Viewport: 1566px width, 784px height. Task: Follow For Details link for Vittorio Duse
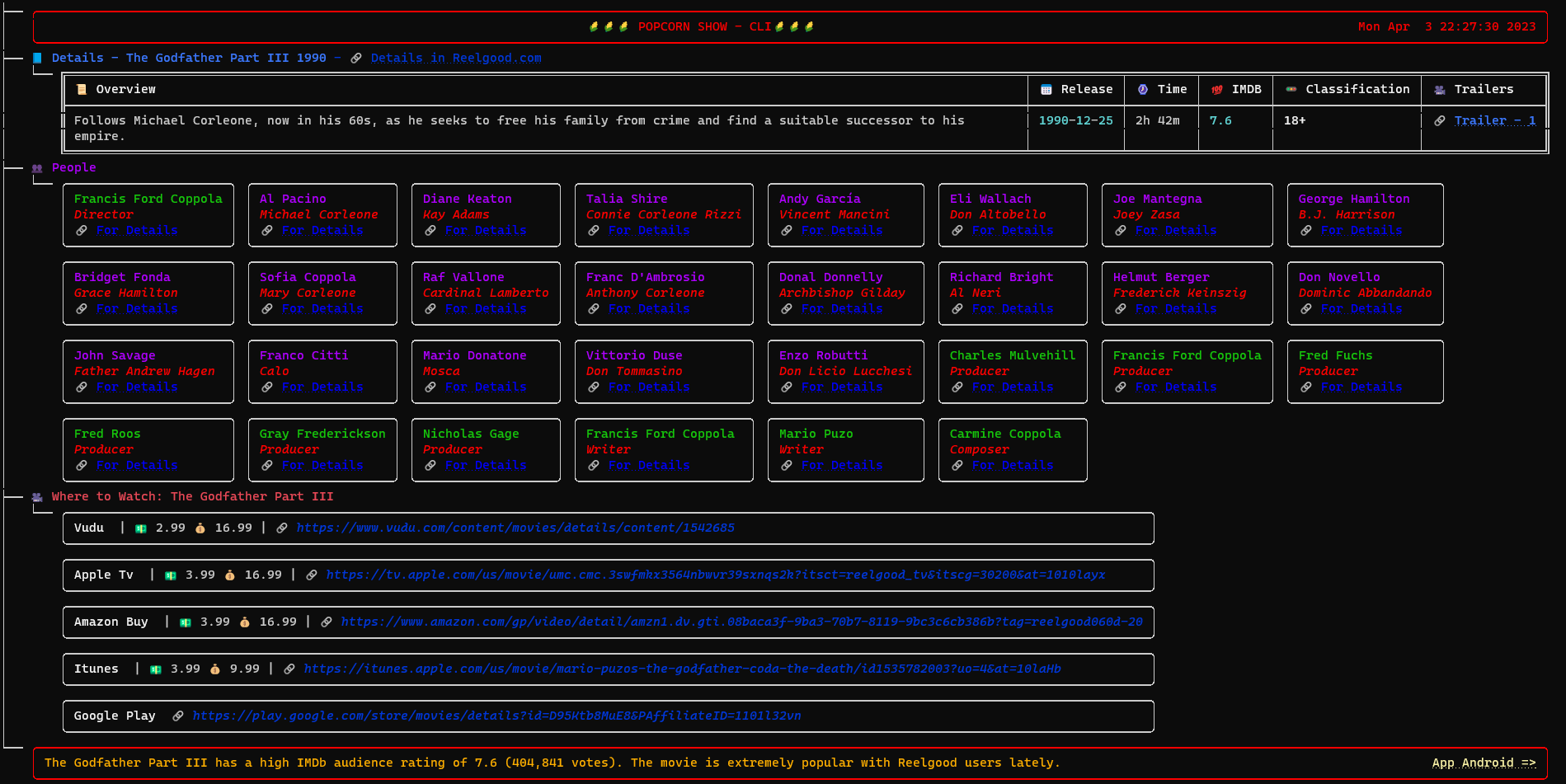pyautogui.click(x=649, y=387)
